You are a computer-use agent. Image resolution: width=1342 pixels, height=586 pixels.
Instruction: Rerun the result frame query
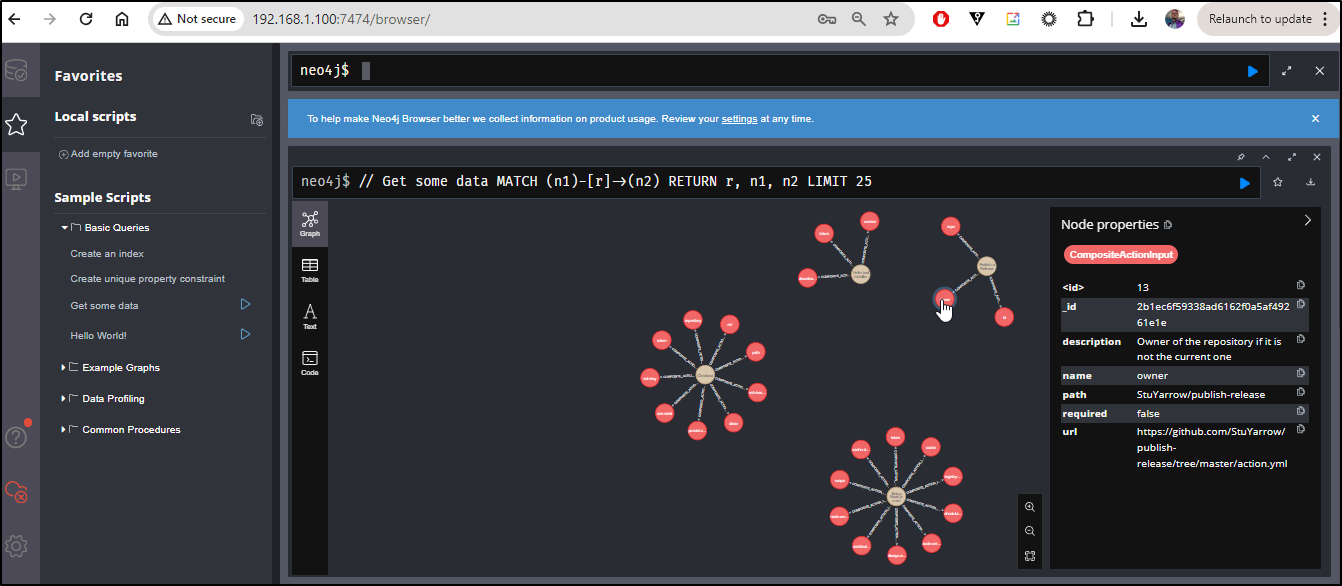(x=1245, y=183)
